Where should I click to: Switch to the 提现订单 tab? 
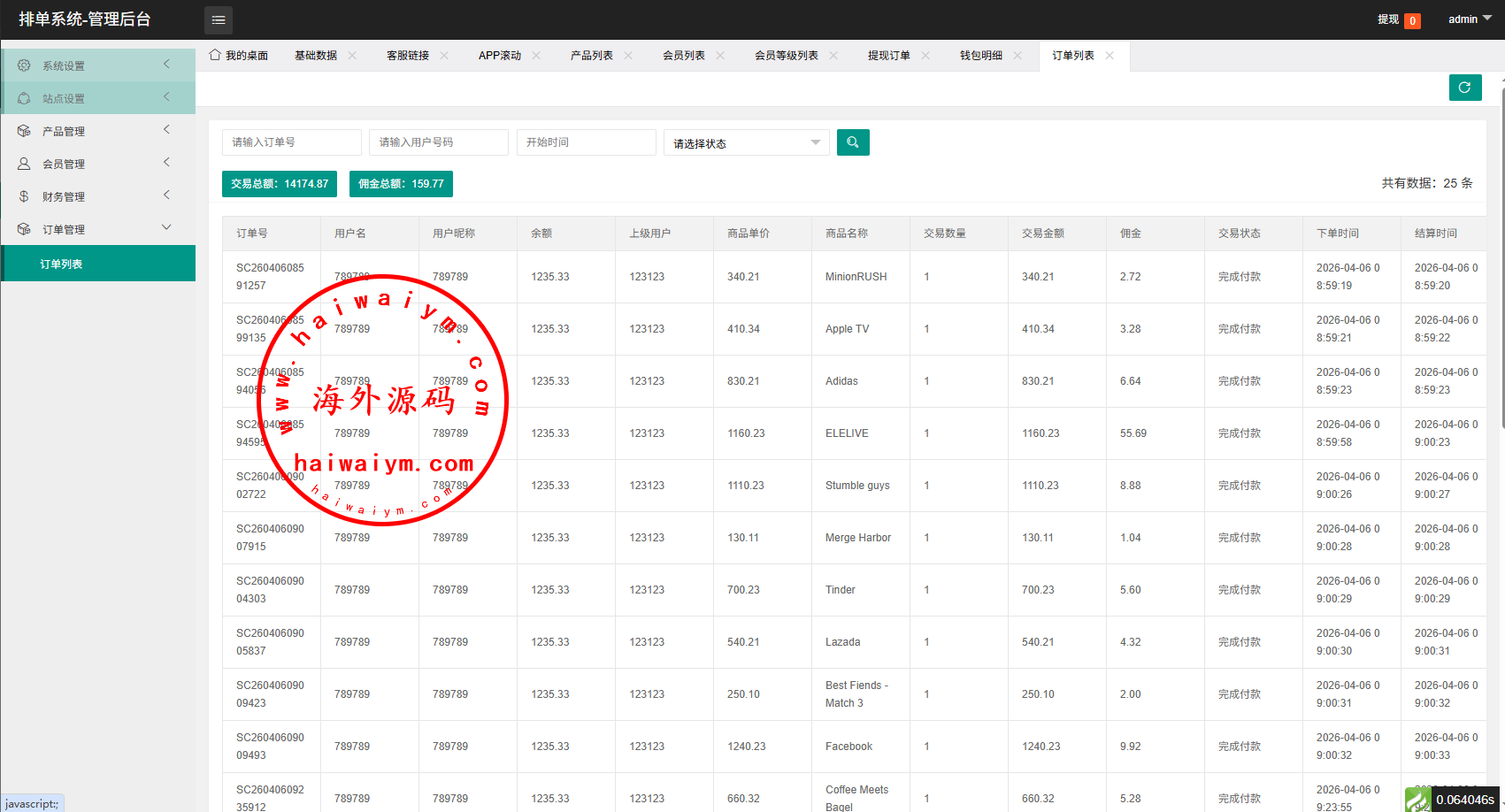[x=888, y=56]
